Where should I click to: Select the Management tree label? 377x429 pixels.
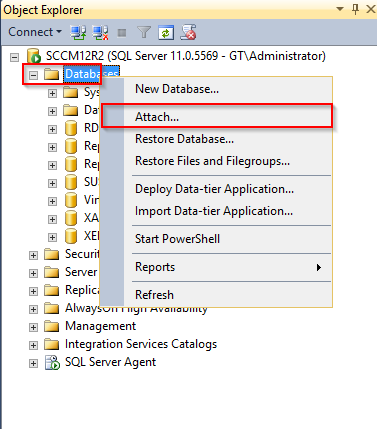pos(101,326)
